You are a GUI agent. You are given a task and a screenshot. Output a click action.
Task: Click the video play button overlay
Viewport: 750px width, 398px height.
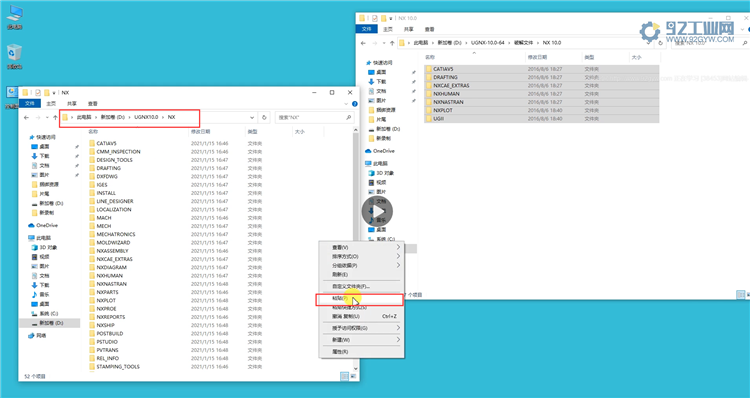(x=377, y=211)
